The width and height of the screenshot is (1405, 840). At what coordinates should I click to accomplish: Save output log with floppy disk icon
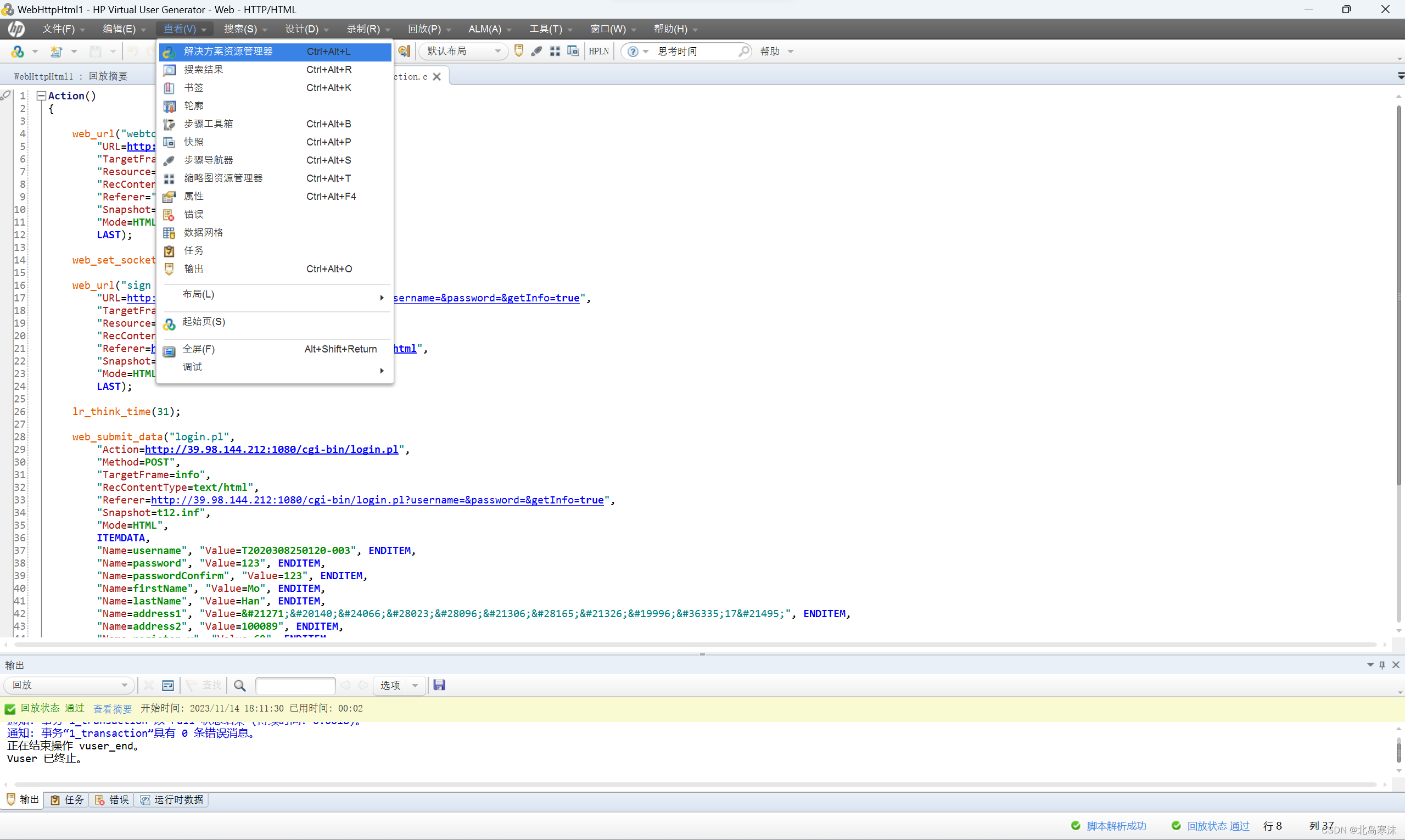click(x=439, y=685)
